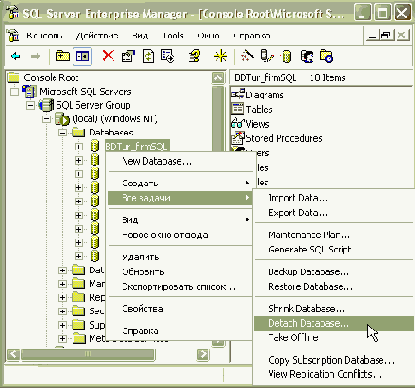
Task: Click the Register Server toolbar icon
Action: coord(267,56)
